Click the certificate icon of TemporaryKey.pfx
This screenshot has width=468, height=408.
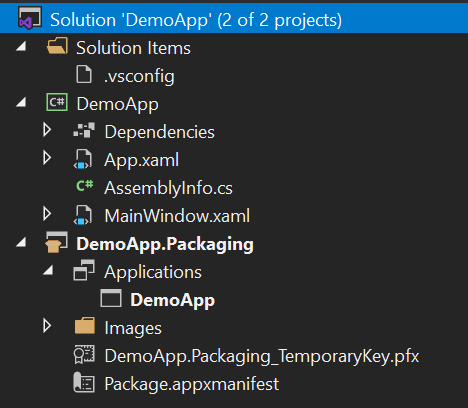click(x=84, y=354)
